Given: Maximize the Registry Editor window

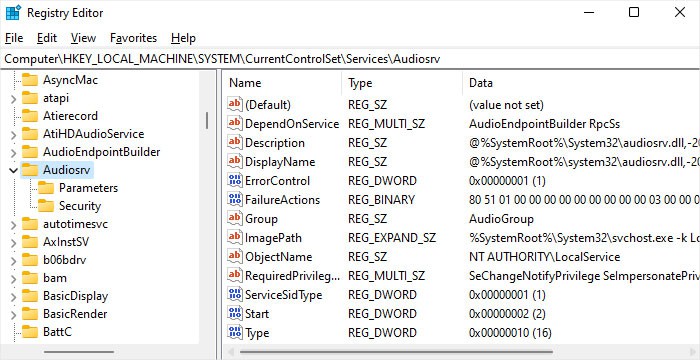Looking at the screenshot, I should coord(633,12).
